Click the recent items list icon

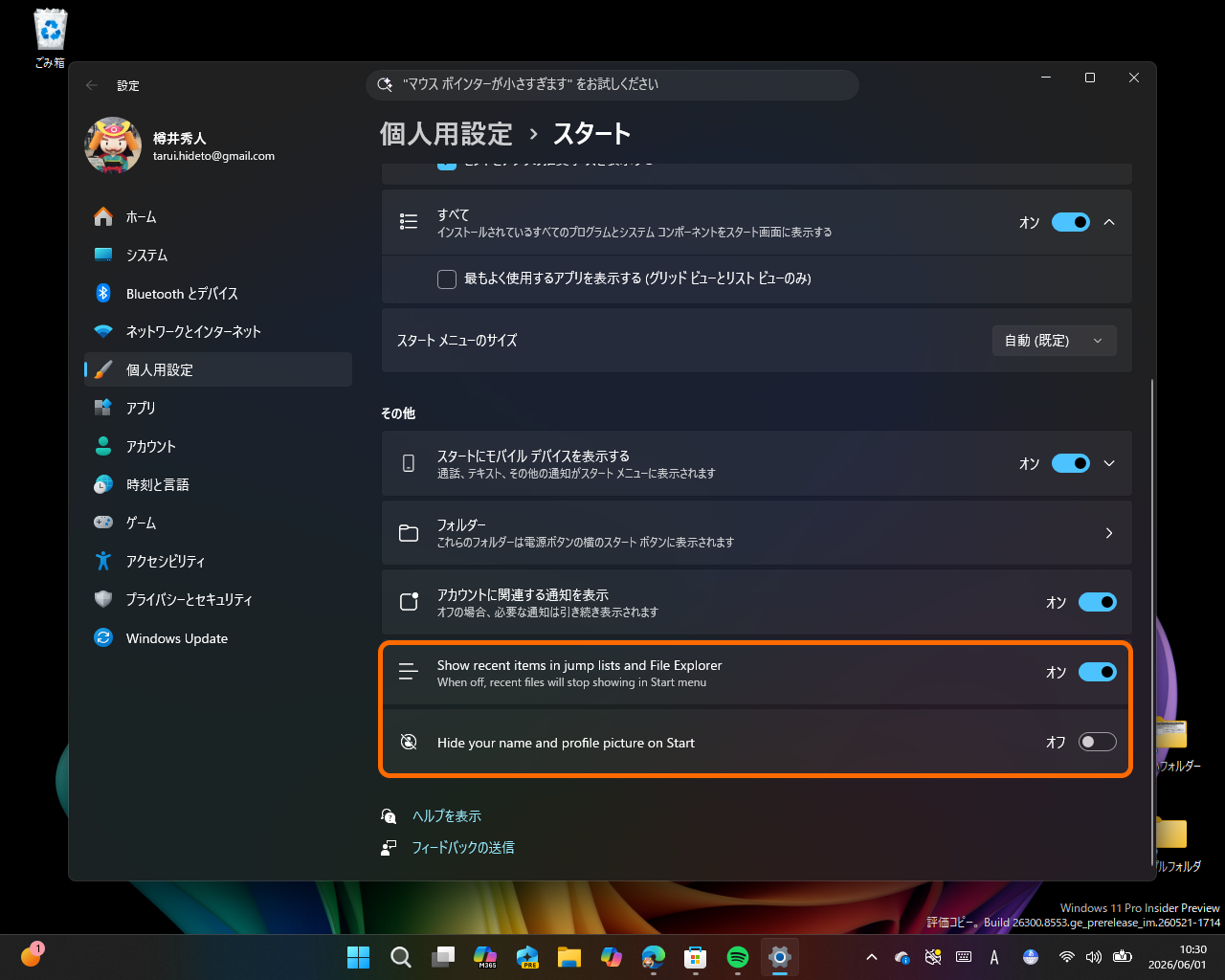[409, 672]
